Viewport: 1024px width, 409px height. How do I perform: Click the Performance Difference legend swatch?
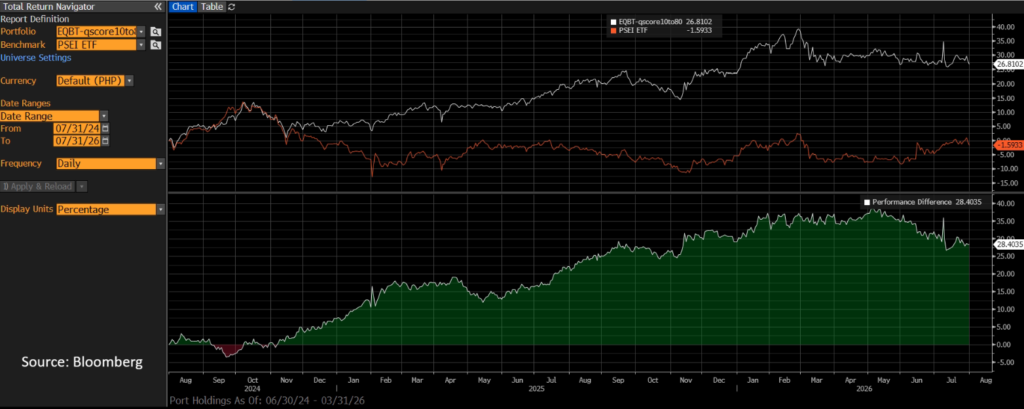point(867,203)
